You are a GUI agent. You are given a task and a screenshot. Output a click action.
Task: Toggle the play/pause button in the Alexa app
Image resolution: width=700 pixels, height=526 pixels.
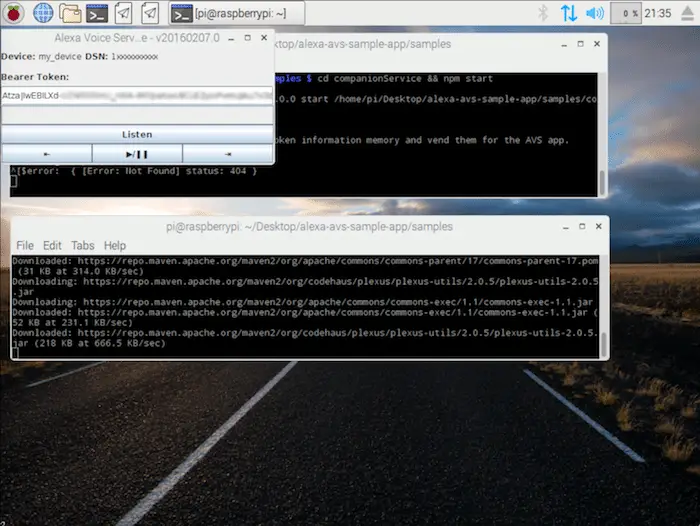pyautogui.click(x=137, y=154)
